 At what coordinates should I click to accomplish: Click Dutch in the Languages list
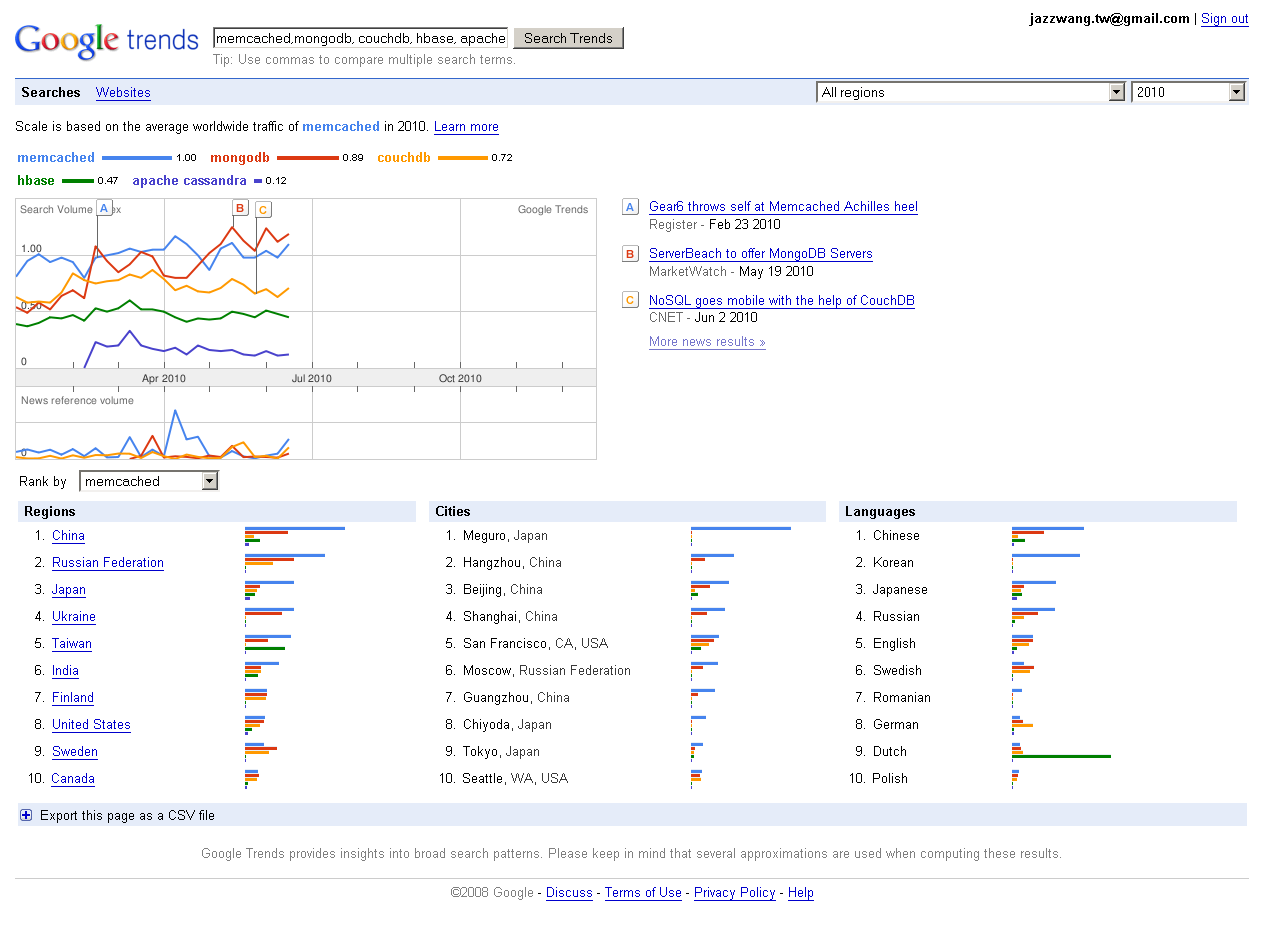[x=890, y=752]
